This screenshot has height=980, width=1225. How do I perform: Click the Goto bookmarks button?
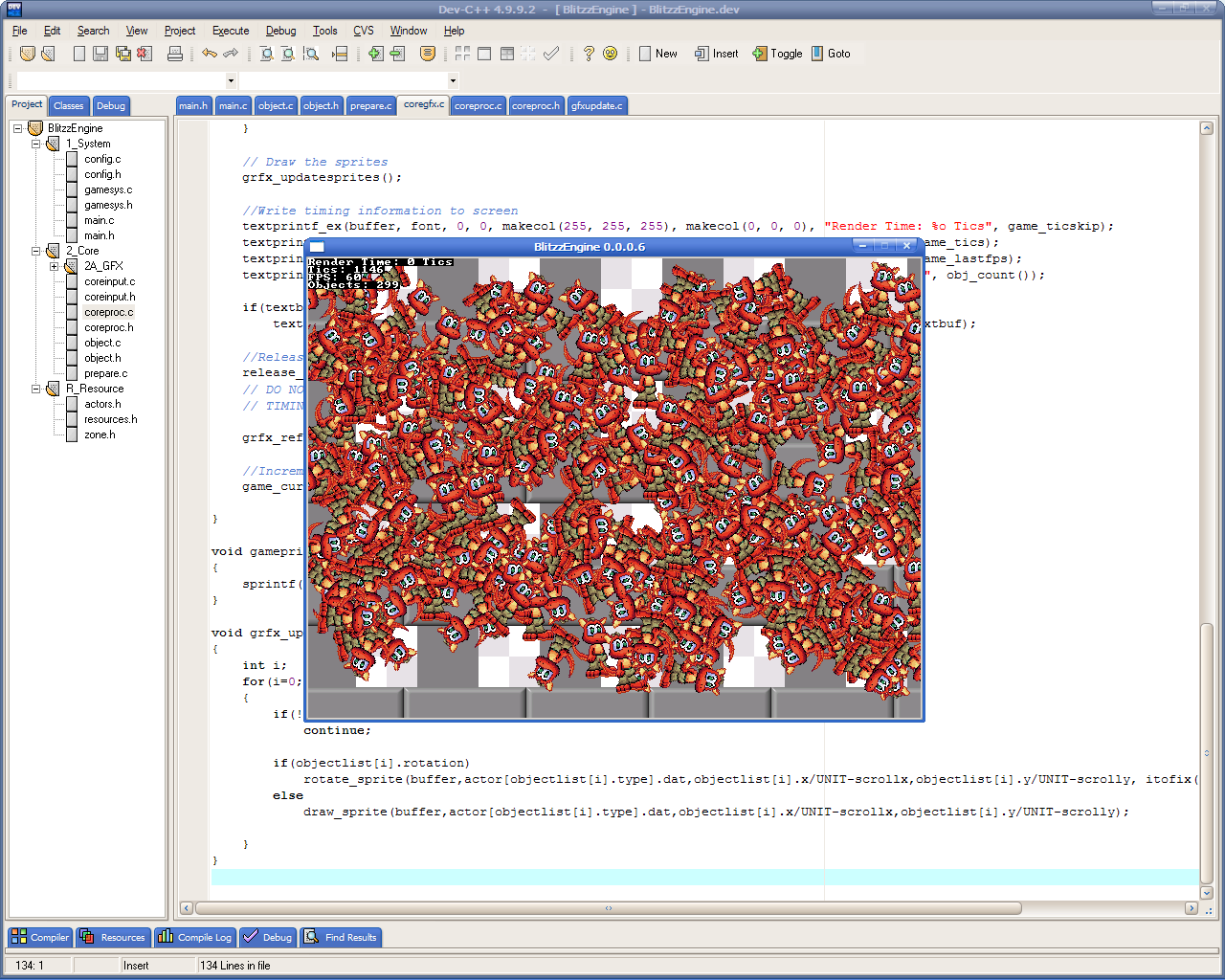pos(831,54)
